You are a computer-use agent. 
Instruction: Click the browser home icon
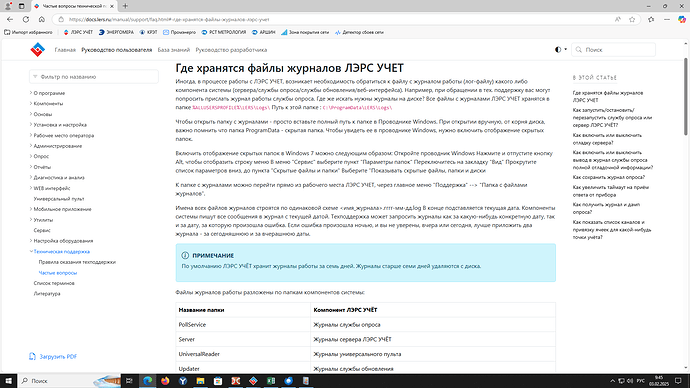pos(42,19)
